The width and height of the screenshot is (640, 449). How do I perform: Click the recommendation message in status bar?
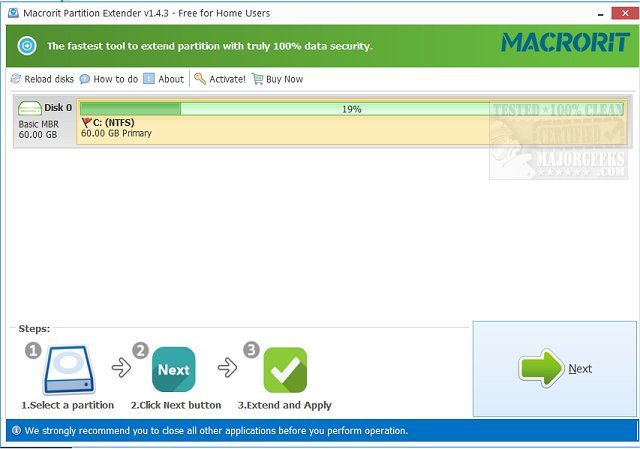[x=216, y=431]
